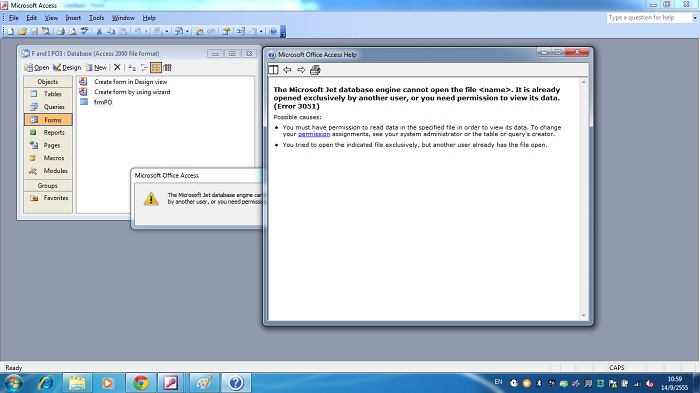The width and height of the screenshot is (700, 393).
Task: Click the Save toolbar icon
Action: pos(34,31)
